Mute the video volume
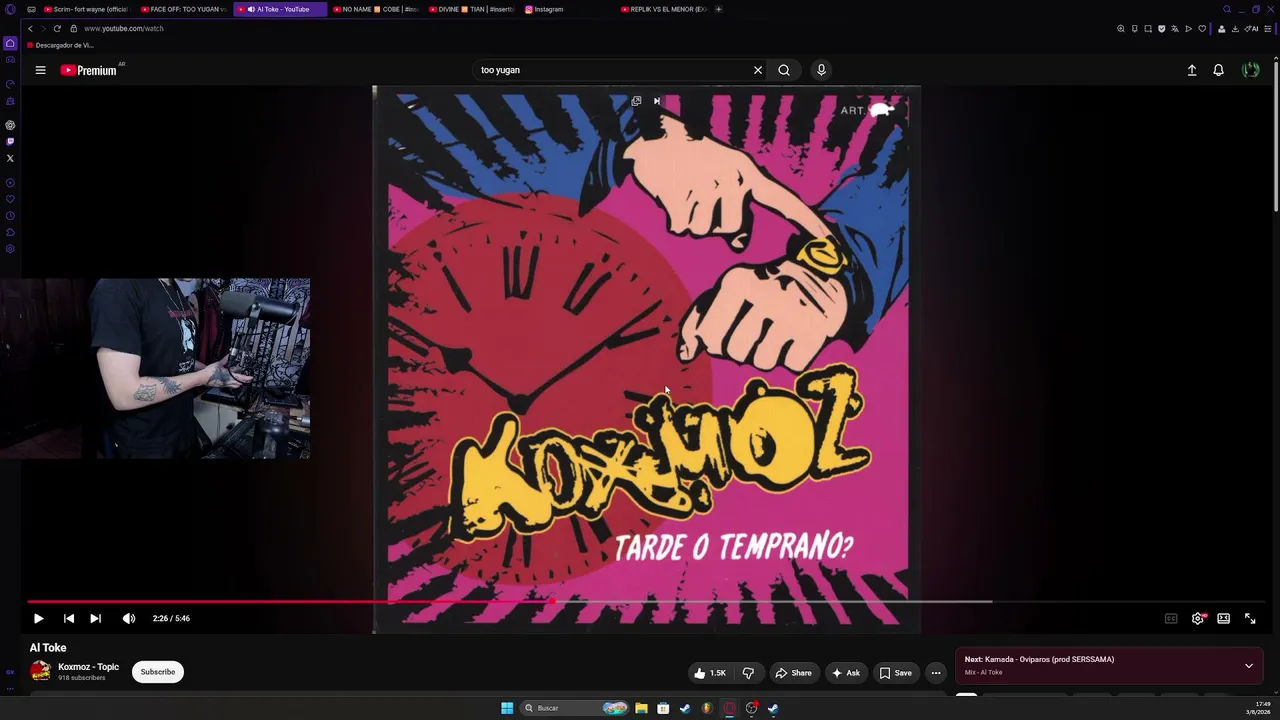The width and height of the screenshot is (1280, 720). 128,618
